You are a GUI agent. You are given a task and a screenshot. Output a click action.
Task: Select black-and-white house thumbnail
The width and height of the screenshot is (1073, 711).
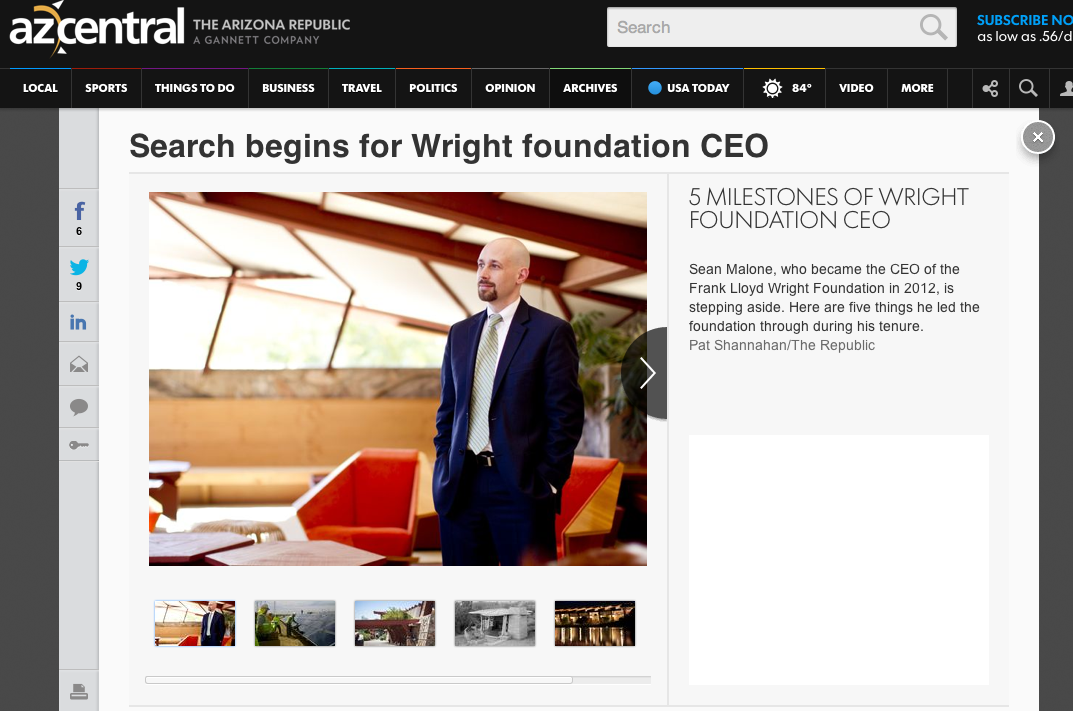coord(495,623)
